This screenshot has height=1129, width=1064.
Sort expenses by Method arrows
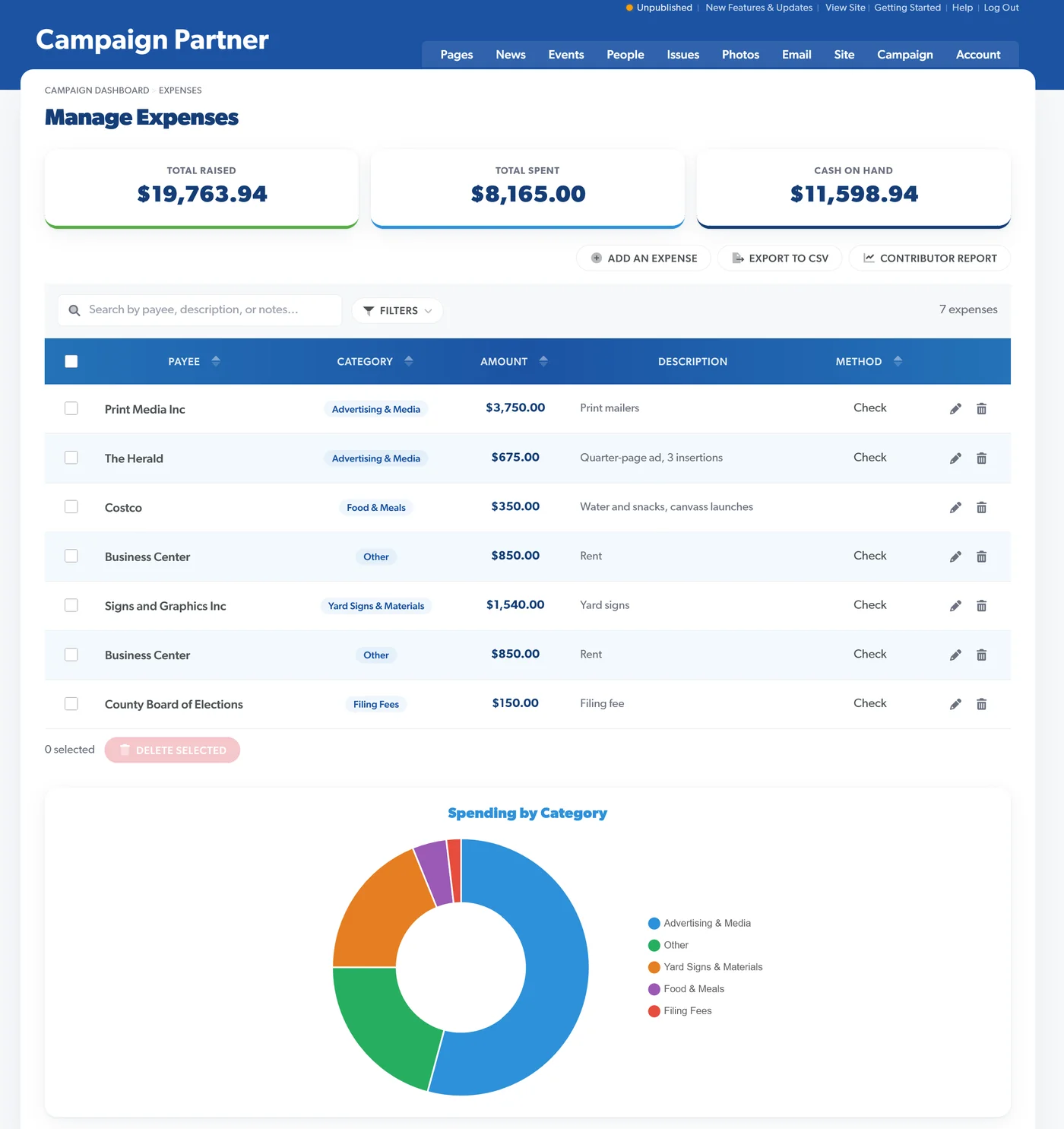point(898,361)
